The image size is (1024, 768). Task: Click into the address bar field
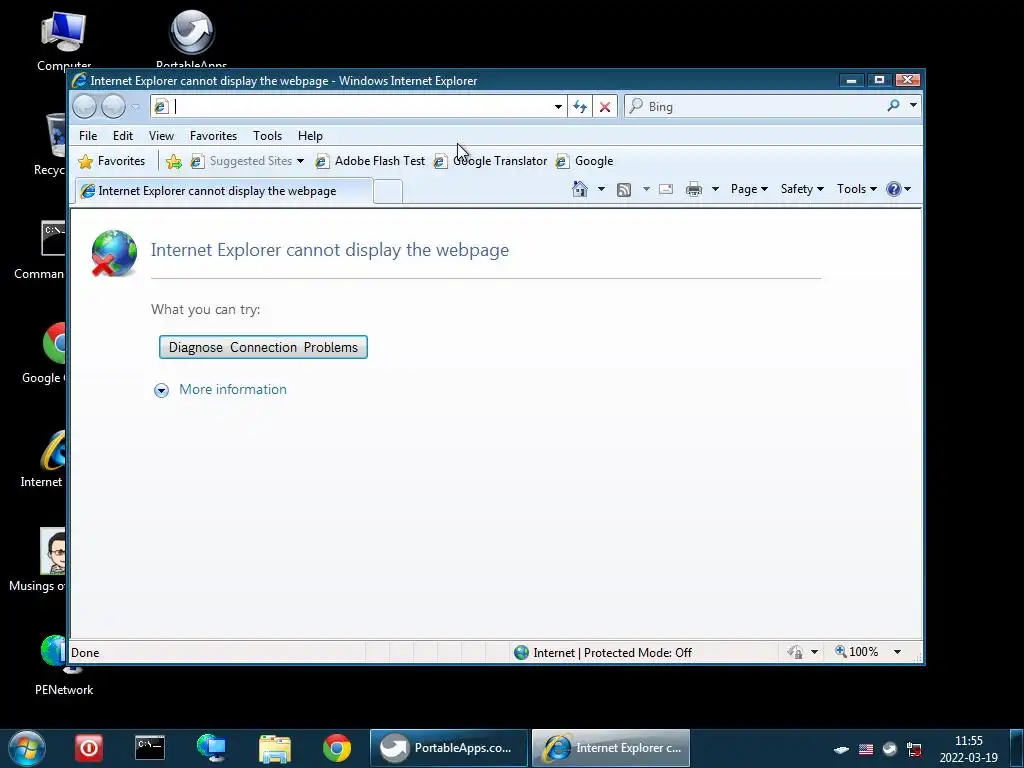(x=360, y=106)
